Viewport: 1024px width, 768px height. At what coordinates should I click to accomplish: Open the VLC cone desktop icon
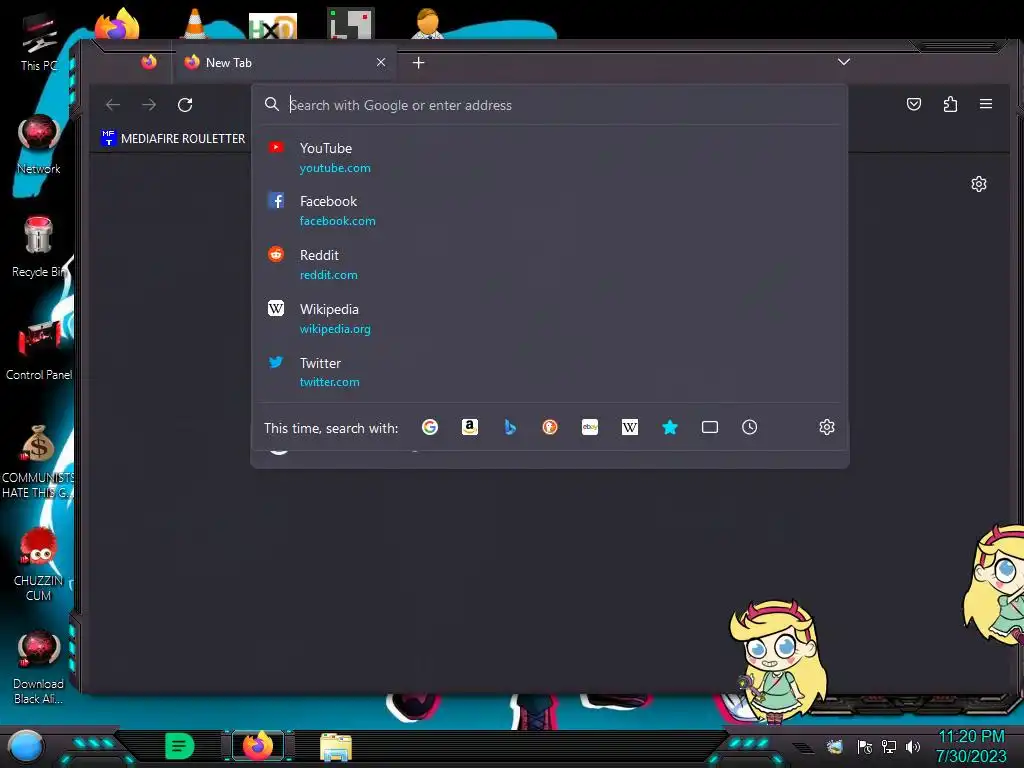pos(195,24)
